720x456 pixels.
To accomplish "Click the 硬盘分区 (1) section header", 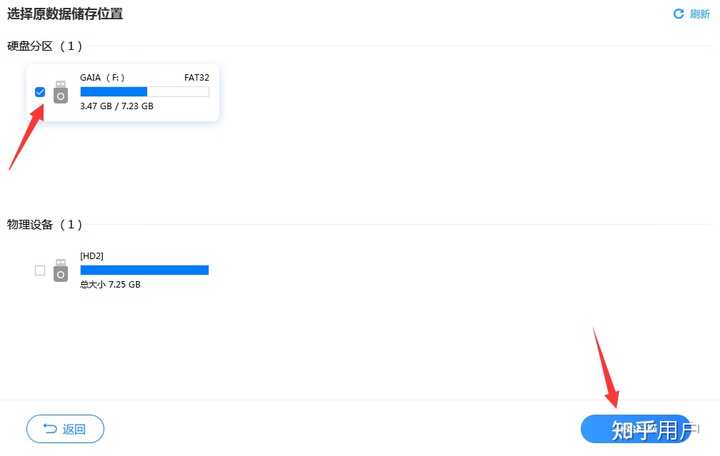I will (45, 46).
